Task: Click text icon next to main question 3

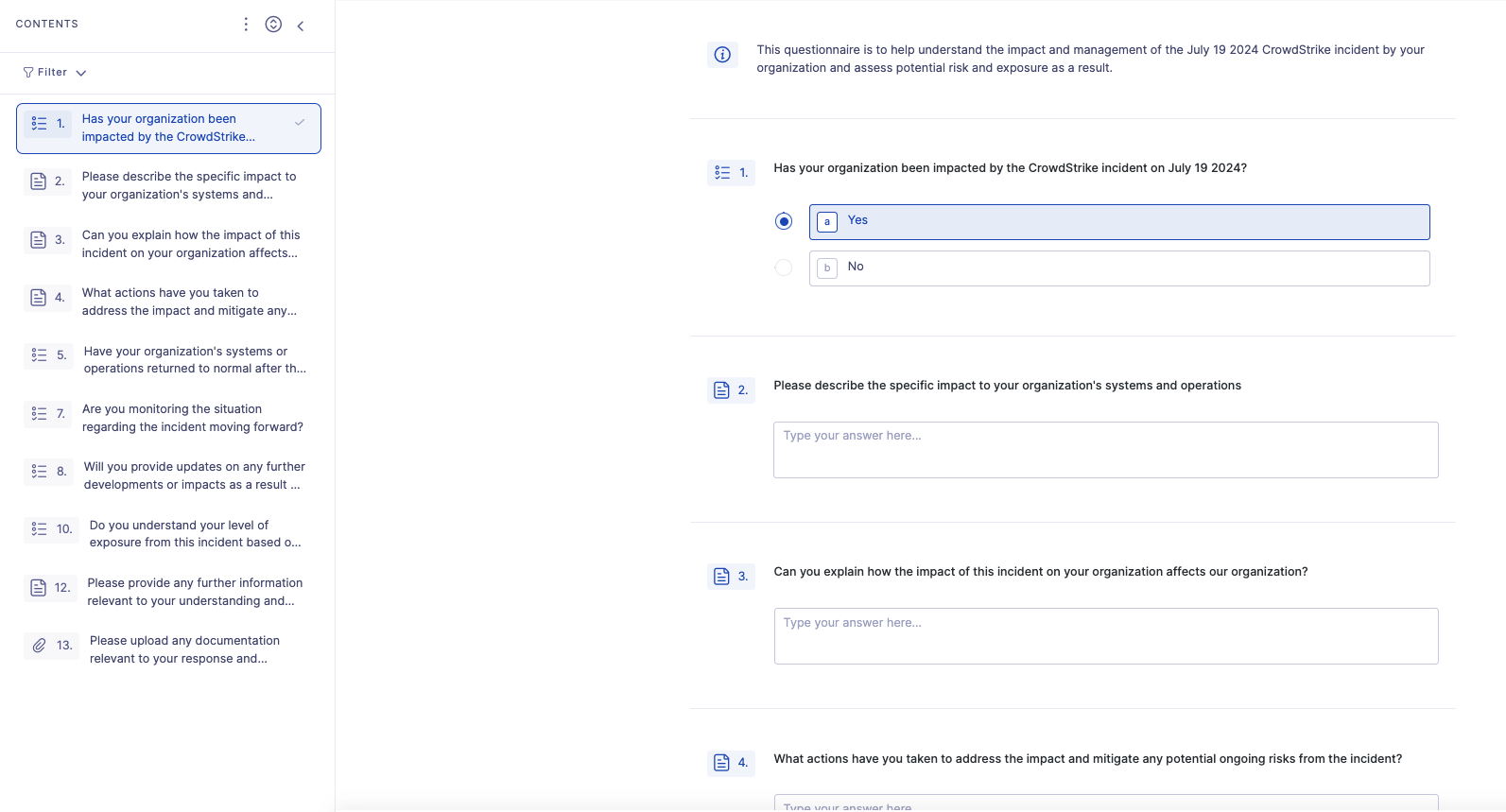Action: click(x=721, y=577)
